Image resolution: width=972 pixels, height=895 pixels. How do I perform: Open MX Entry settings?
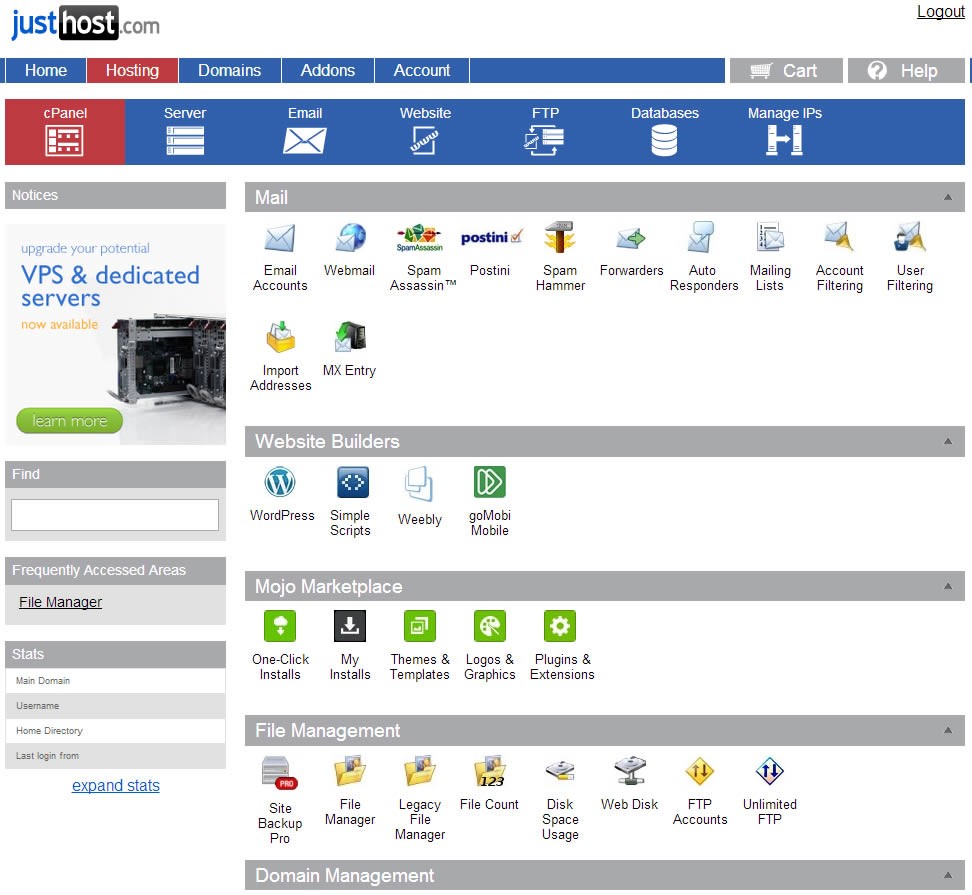tap(350, 337)
